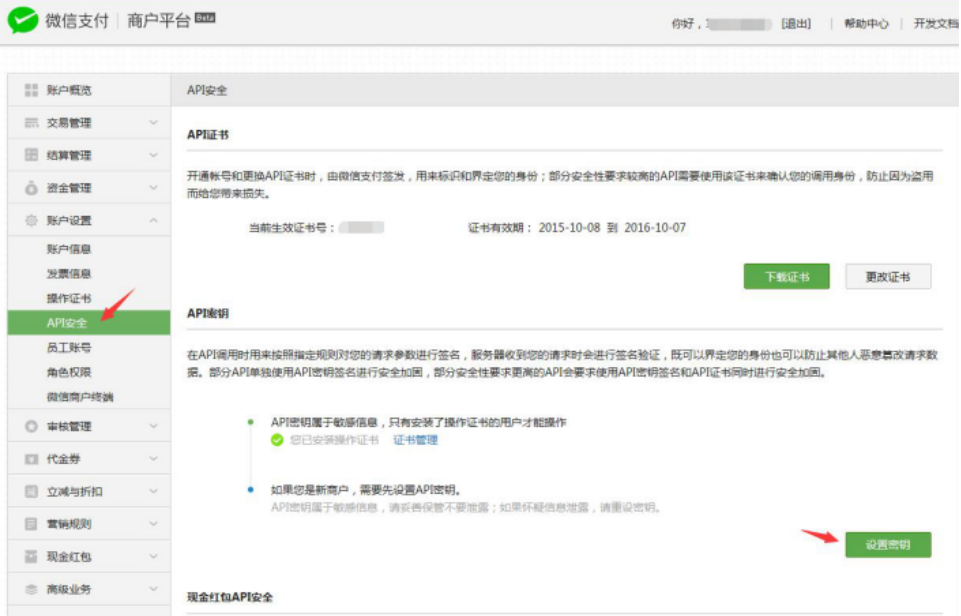Image resolution: width=961 pixels, height=616 pixels.
Task: Click the 设置密钥 button
Action: [x=888, y=545]
